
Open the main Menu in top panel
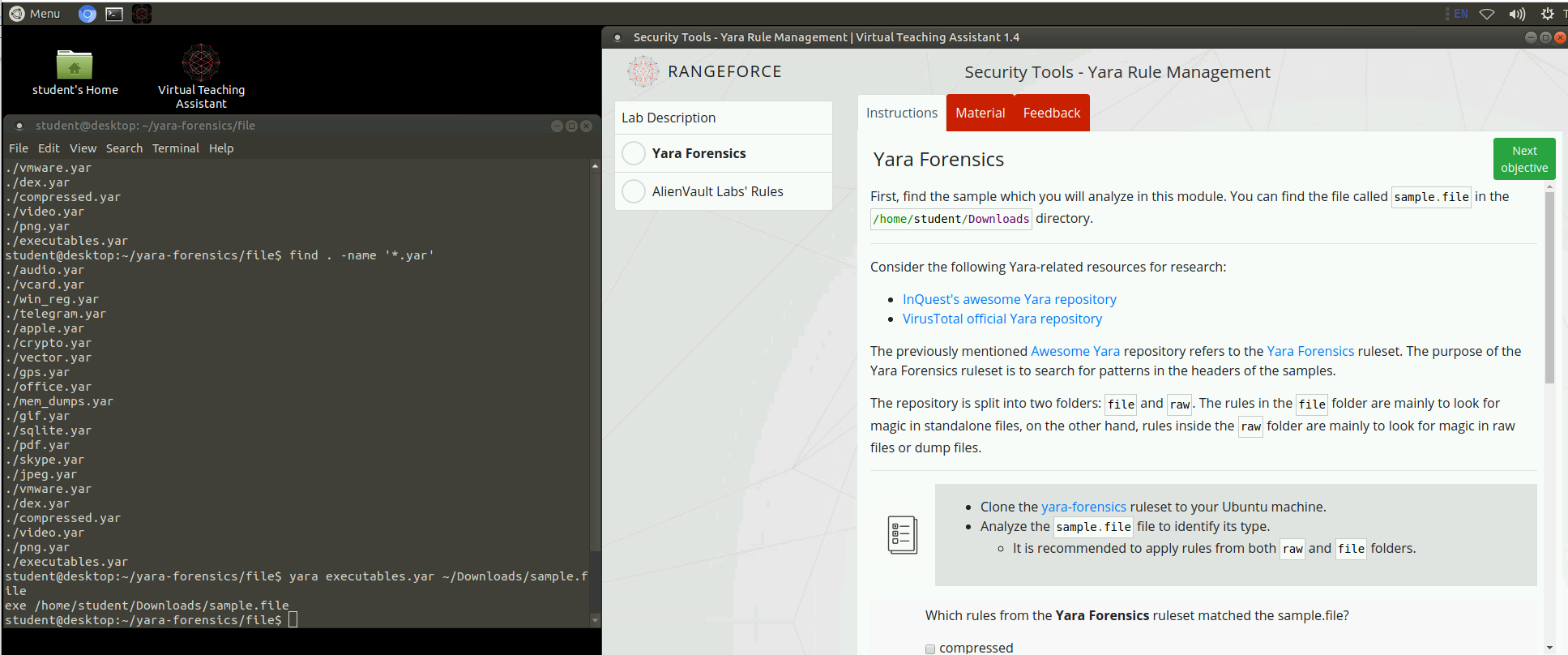tap(35, 14)
